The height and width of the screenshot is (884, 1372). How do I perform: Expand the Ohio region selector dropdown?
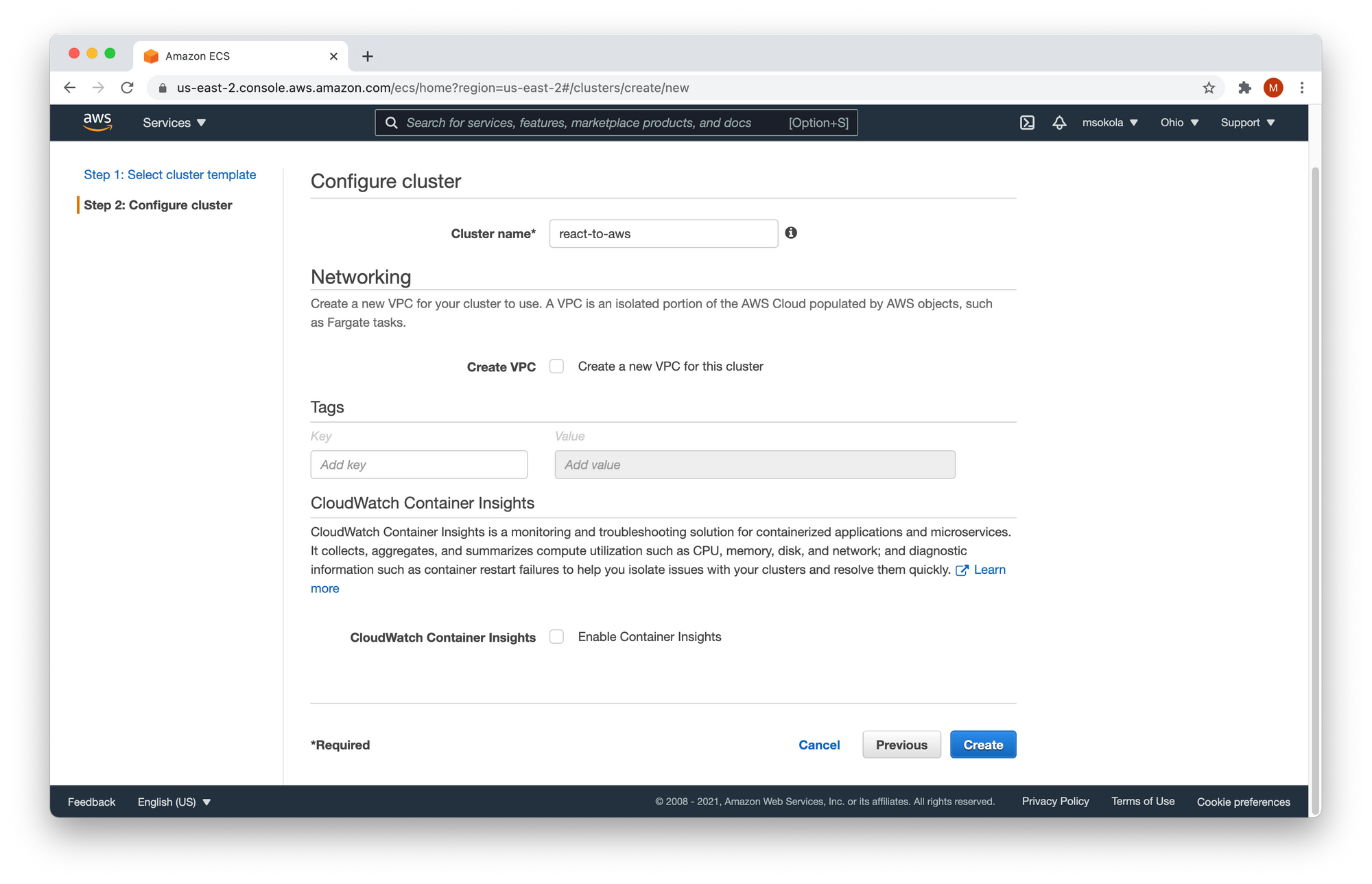[x=1176, y=122]
